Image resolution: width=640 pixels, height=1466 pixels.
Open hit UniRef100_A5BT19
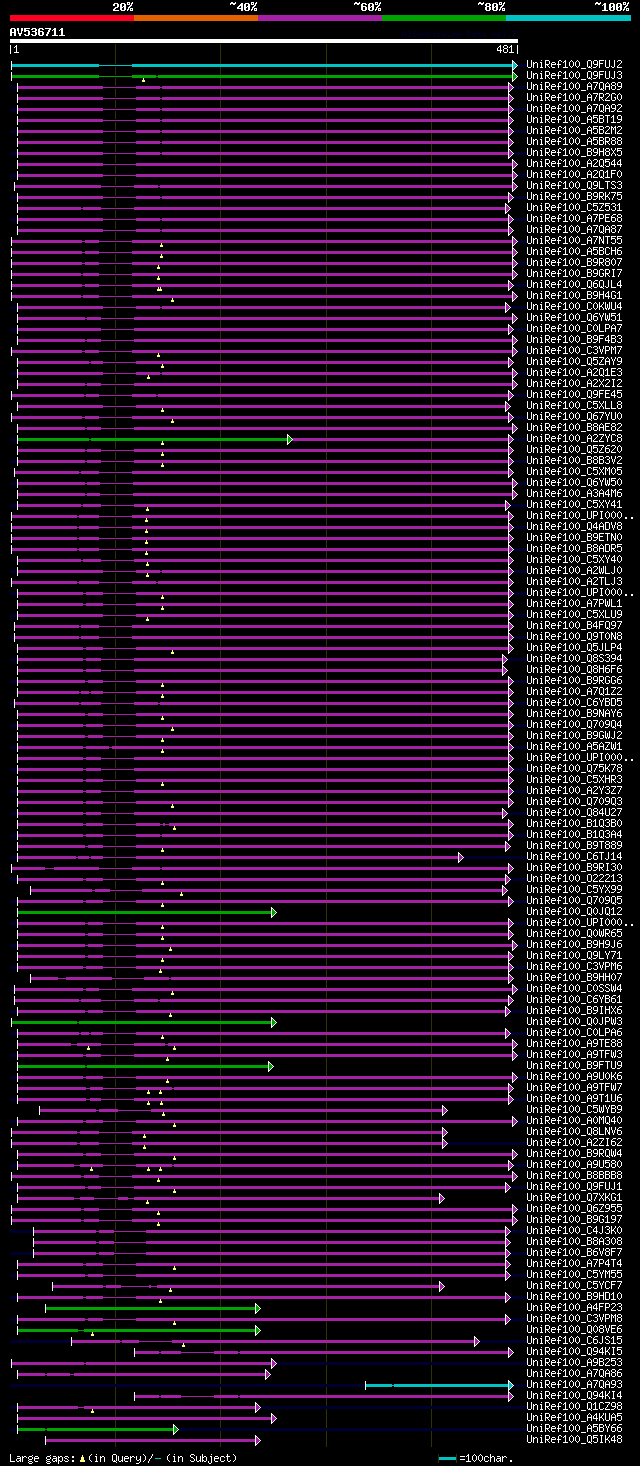tap(575, 119)
